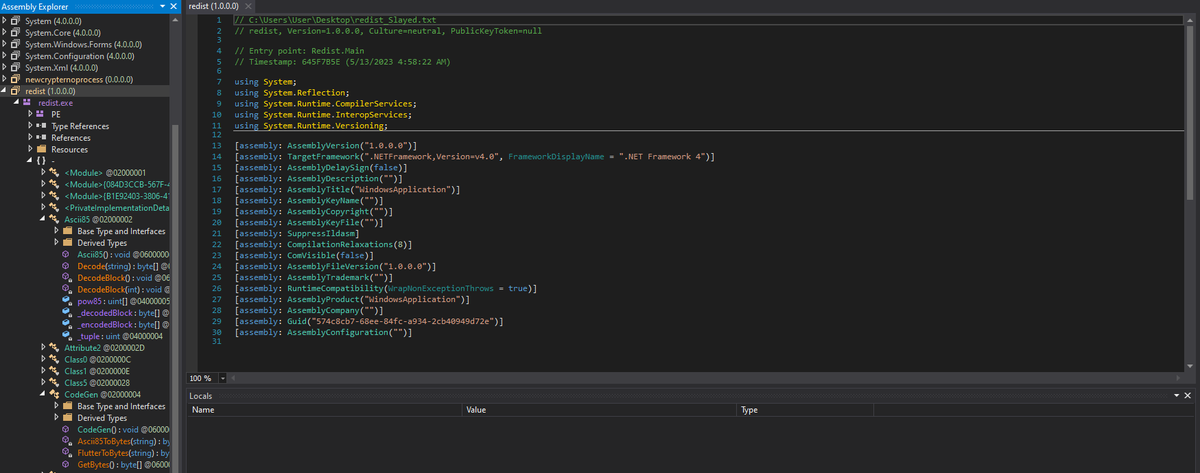Click the PE node icon
1200x473 pixels.
pos(41,114)
